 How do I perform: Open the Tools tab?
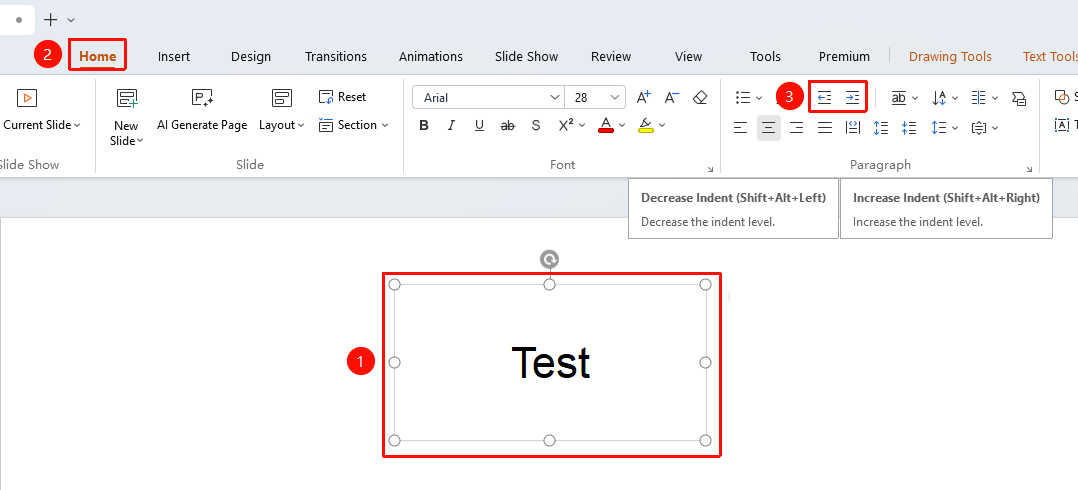(x=765, y=56)
